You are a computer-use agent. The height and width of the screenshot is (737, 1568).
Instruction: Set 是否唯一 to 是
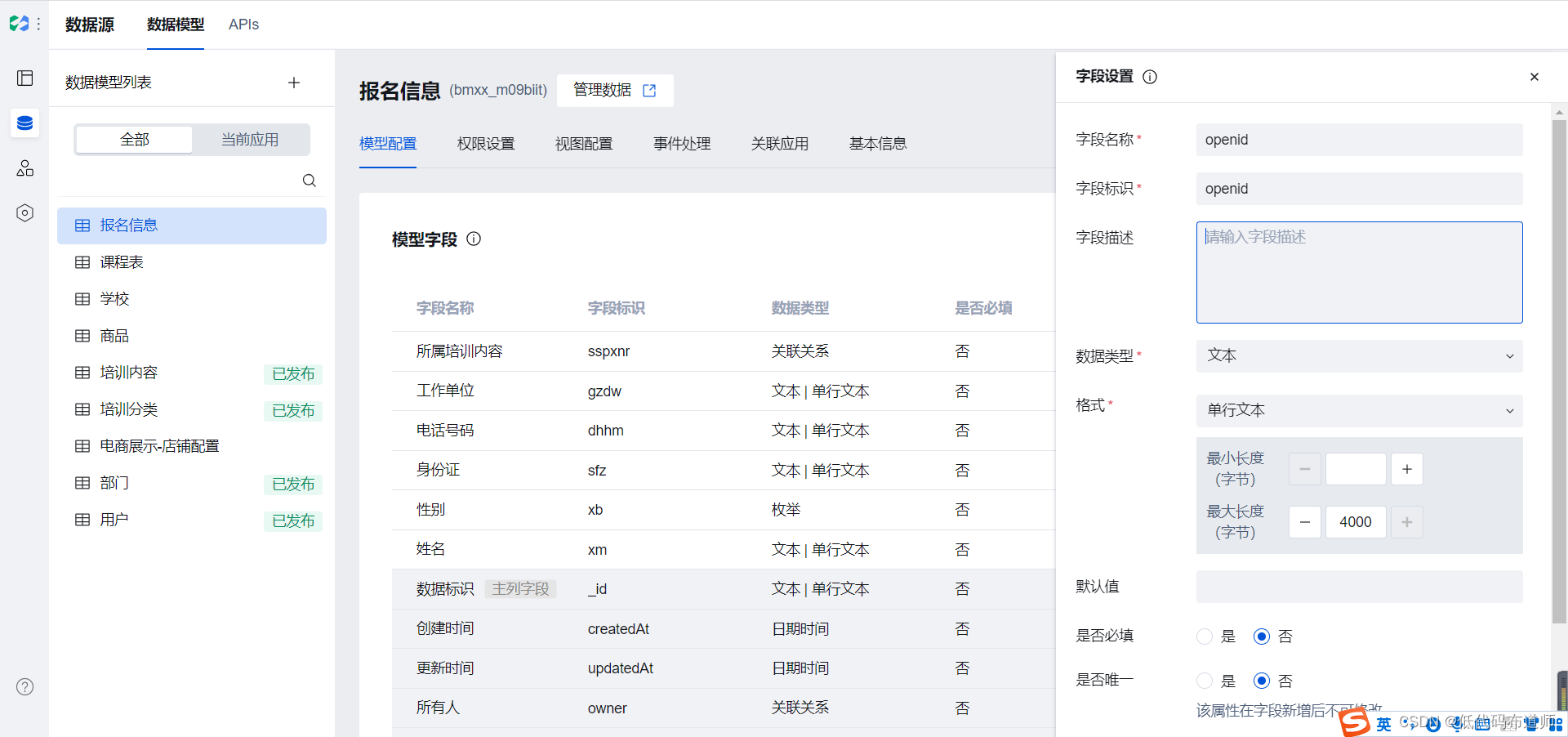[x=1205, y=681]
